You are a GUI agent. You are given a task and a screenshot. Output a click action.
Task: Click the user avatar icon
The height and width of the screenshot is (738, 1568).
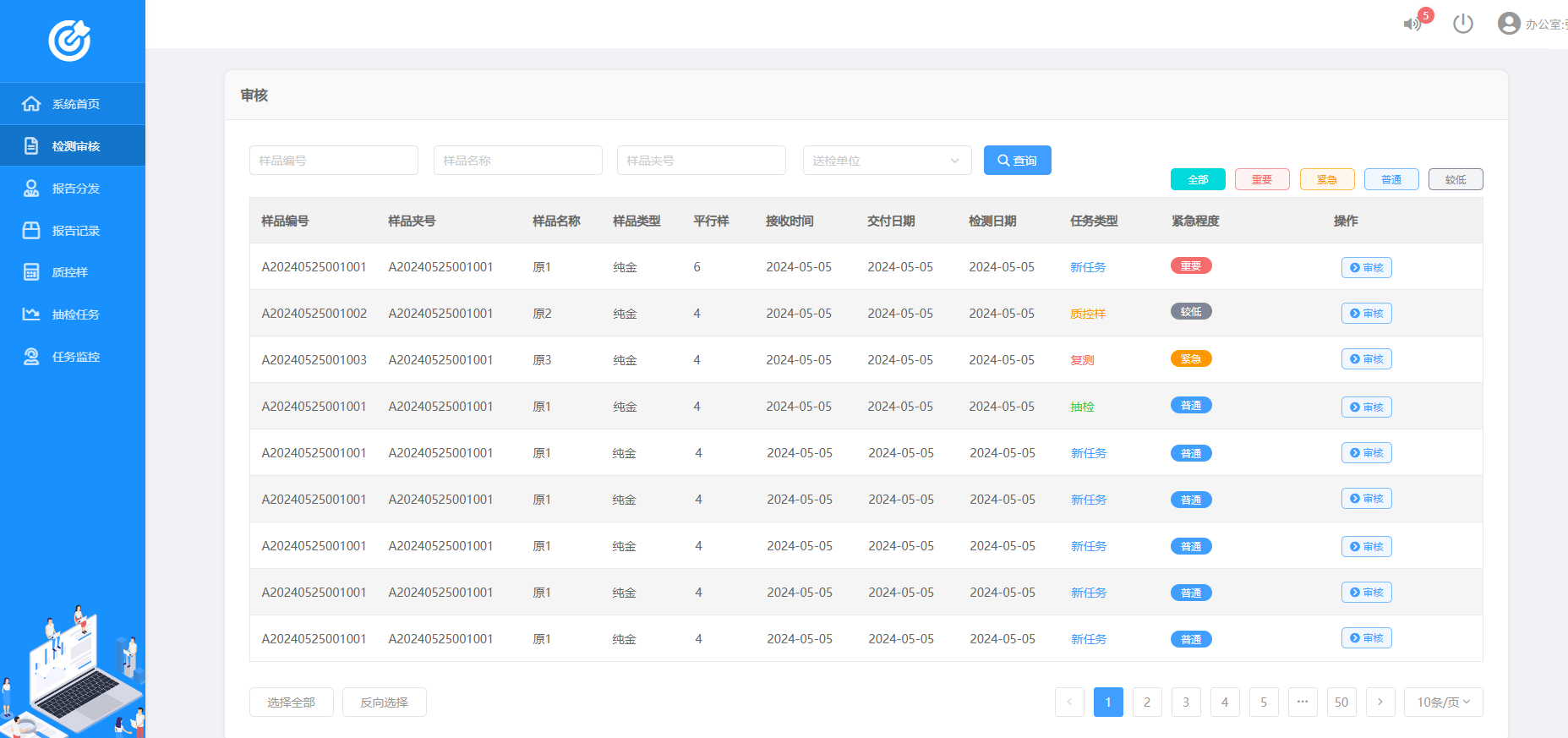pos(1509,23)
